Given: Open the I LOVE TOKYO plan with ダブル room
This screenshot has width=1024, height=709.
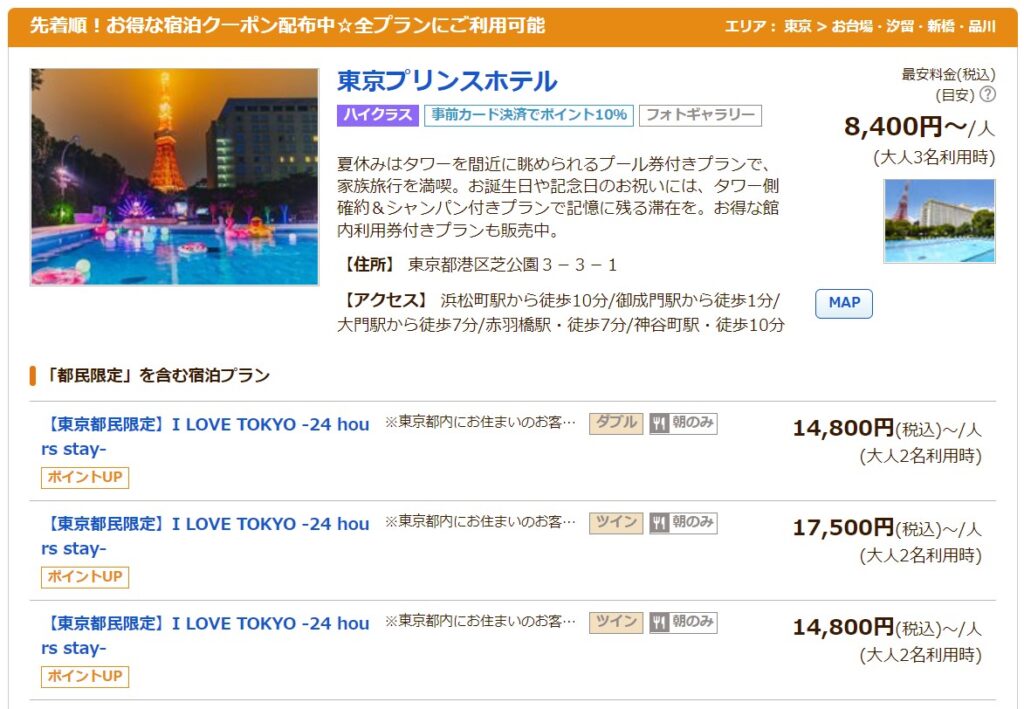Looking at the screenshot, I should pos(205,436).
